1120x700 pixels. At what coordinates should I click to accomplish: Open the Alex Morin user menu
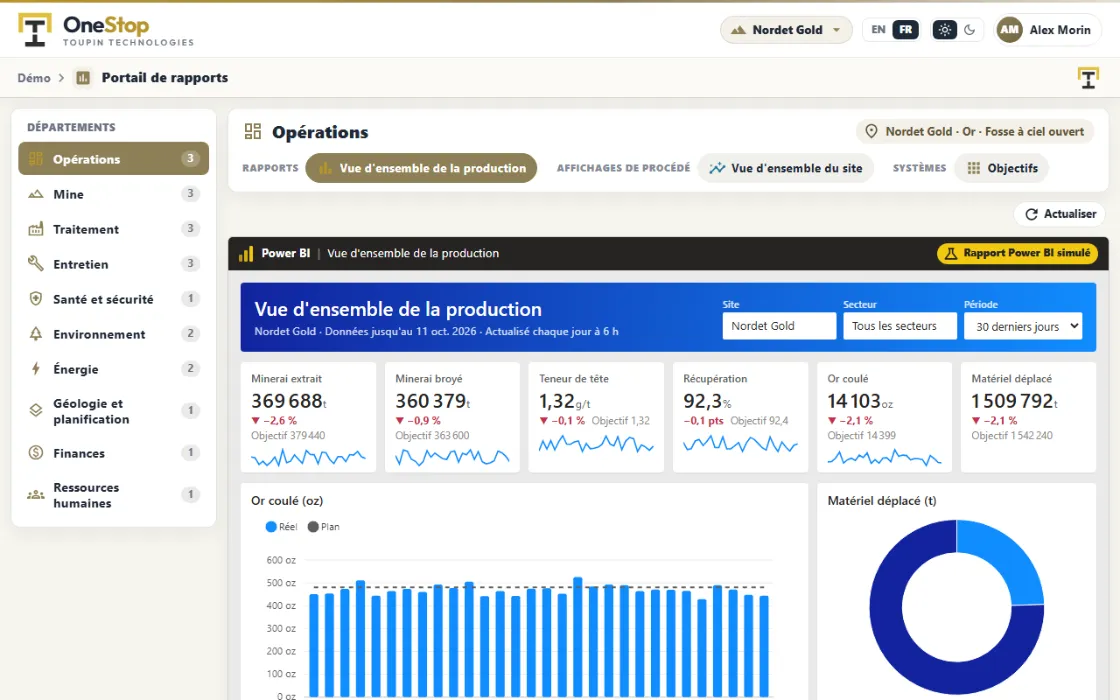(x=1048, y=30)
